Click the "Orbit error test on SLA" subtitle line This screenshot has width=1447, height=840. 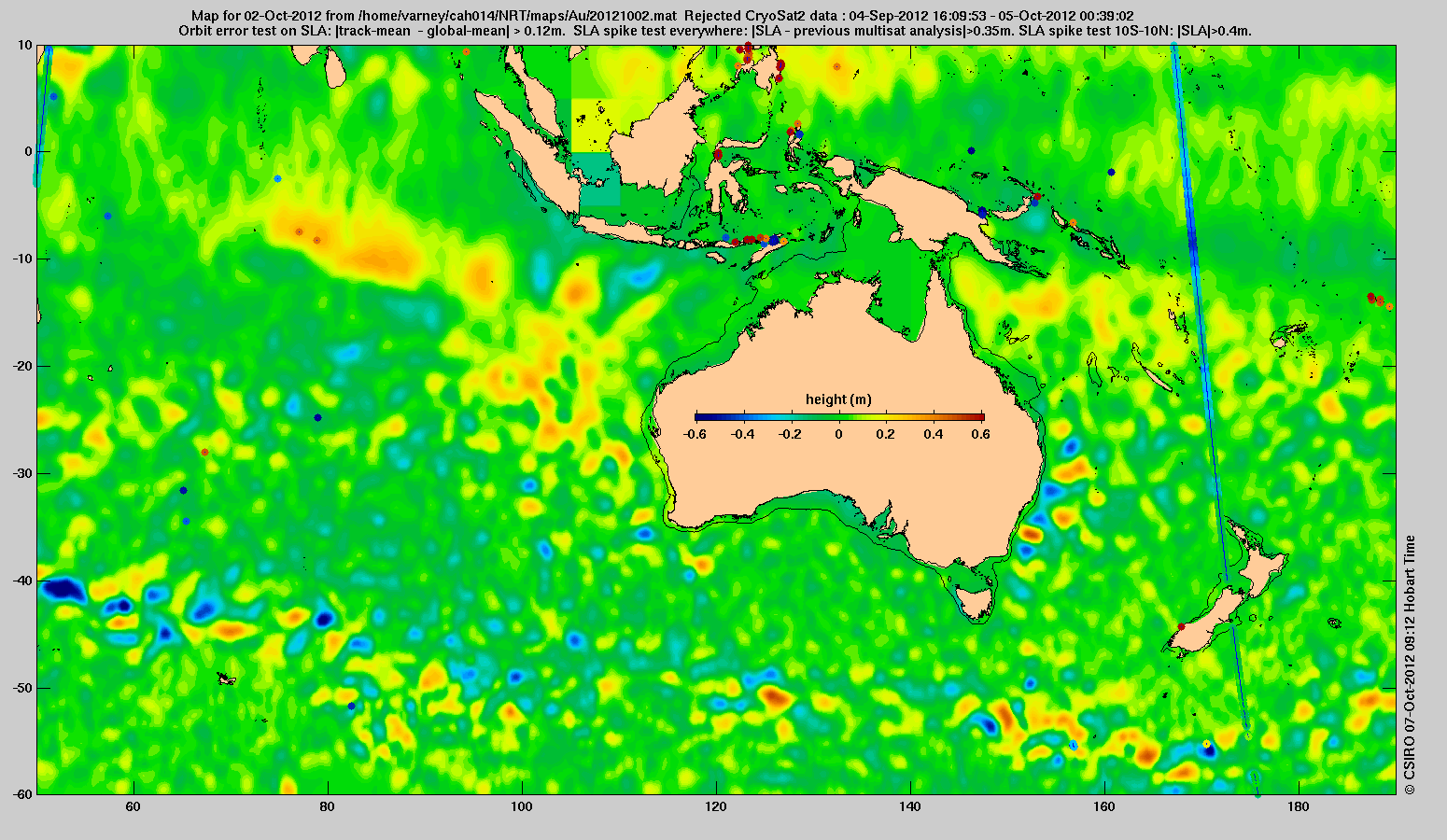click(x=715, y=31)
